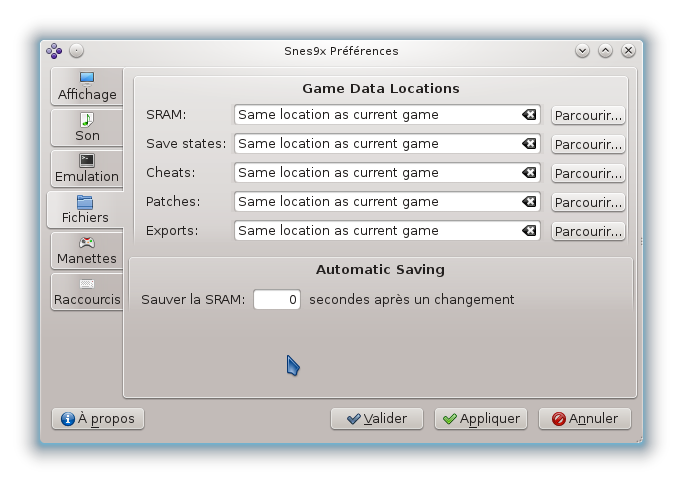Viewport: 683px width, 483px height.
Task: Clear the SRAM location field
Action: point(529,115)
